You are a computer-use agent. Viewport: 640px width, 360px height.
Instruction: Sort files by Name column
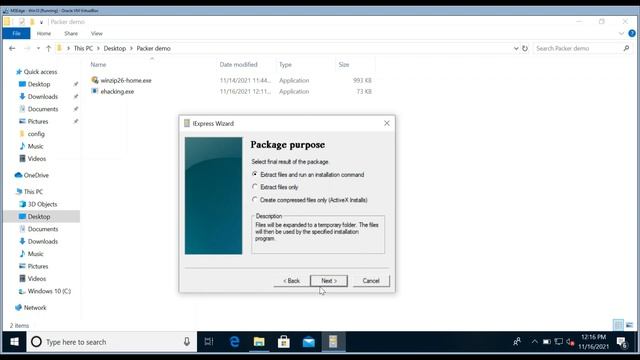click(x=98, y=64)
